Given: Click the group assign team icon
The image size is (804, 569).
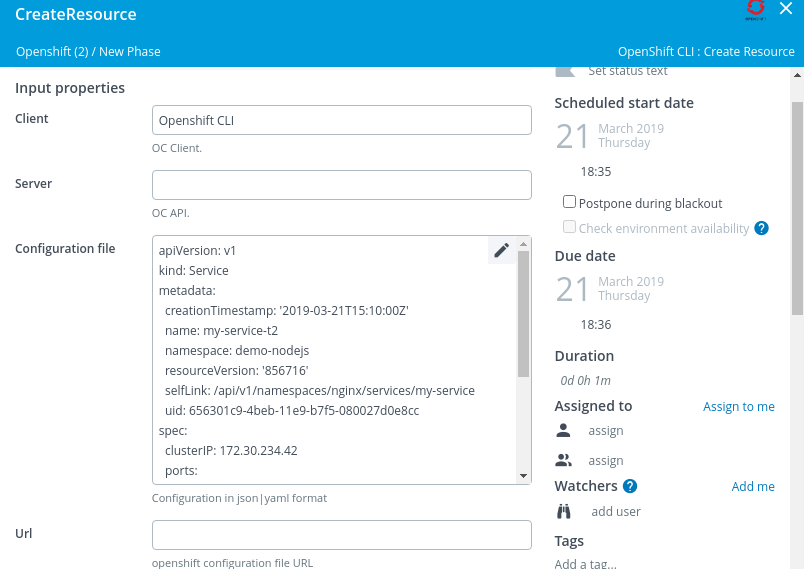Looking at the screenshot, I should (564, 460).
